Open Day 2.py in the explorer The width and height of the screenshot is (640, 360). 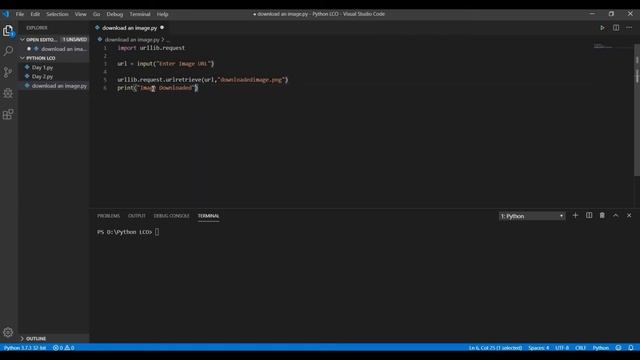pyautogui.click(x=42, y=76)
